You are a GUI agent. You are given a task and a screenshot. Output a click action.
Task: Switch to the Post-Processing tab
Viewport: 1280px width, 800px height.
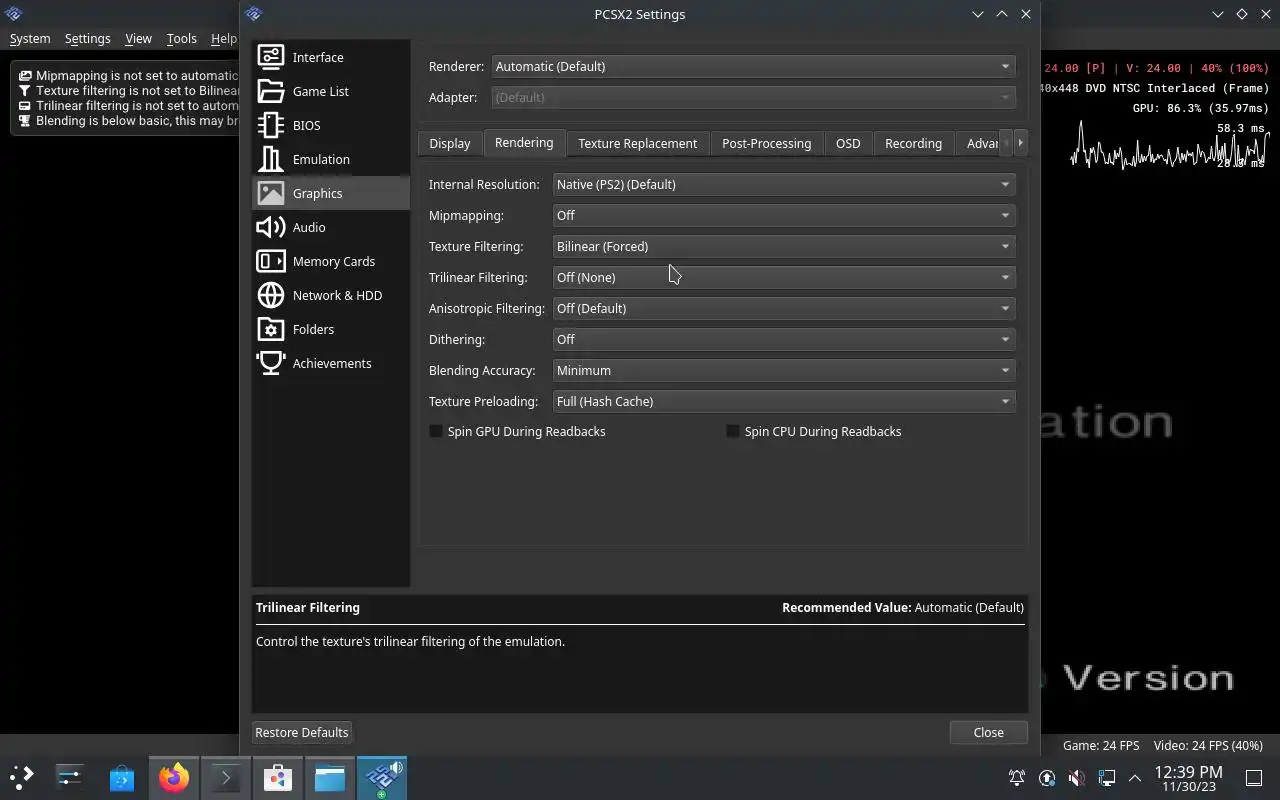tap(767, 143)
